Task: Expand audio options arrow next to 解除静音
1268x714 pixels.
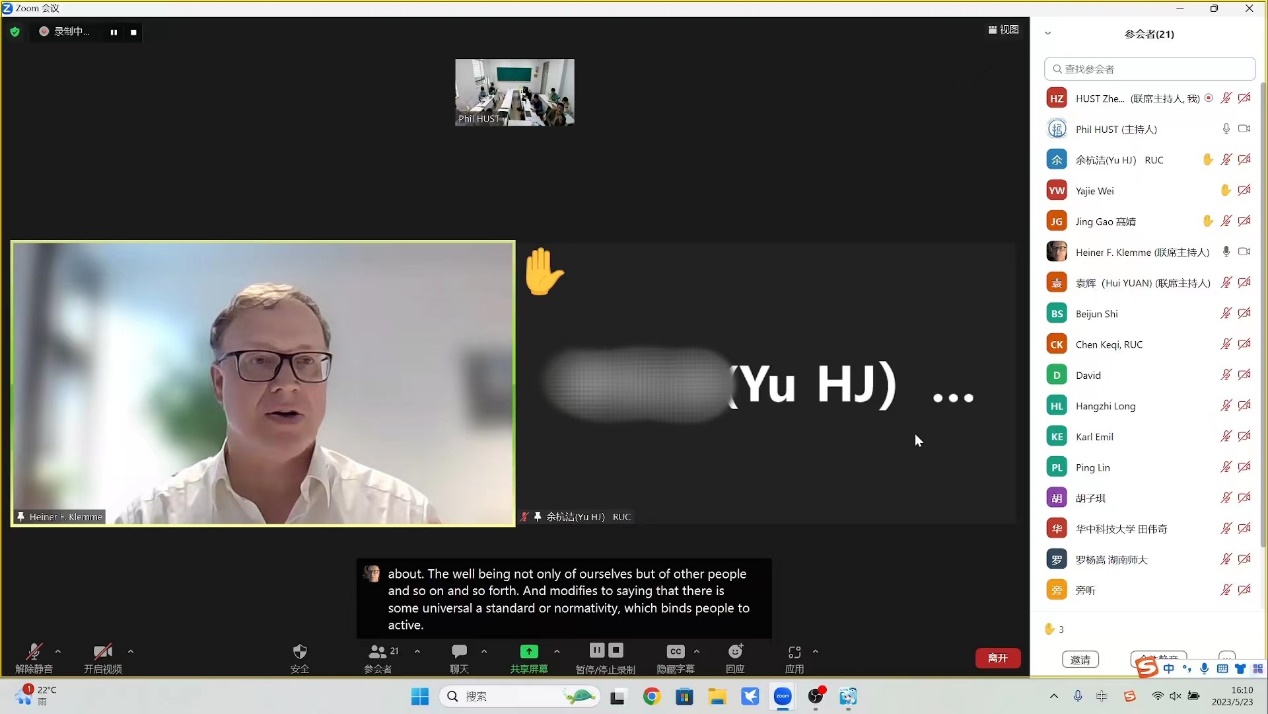Action: tap(58, 652)
